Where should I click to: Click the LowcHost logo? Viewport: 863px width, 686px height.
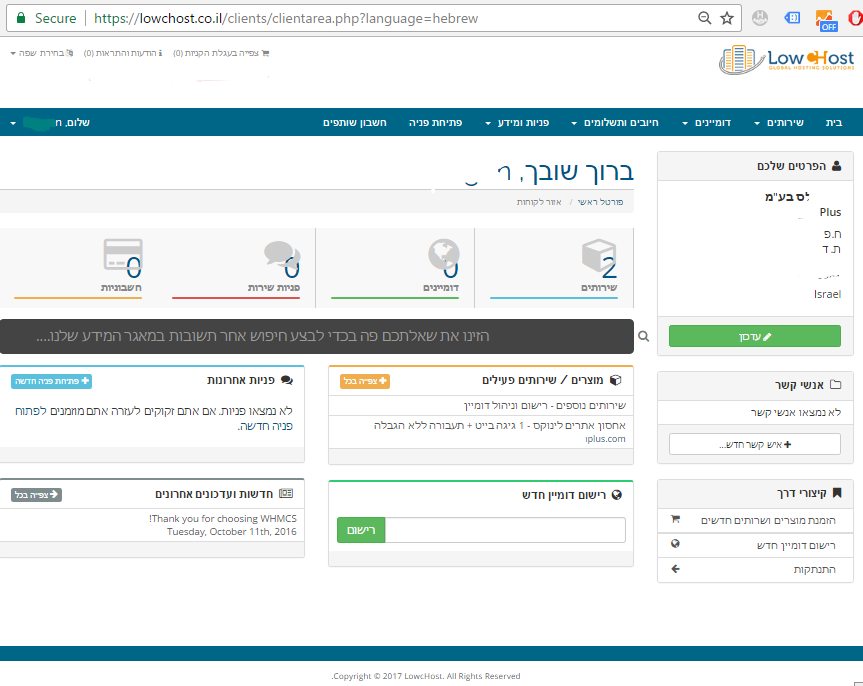click(785, 62)
